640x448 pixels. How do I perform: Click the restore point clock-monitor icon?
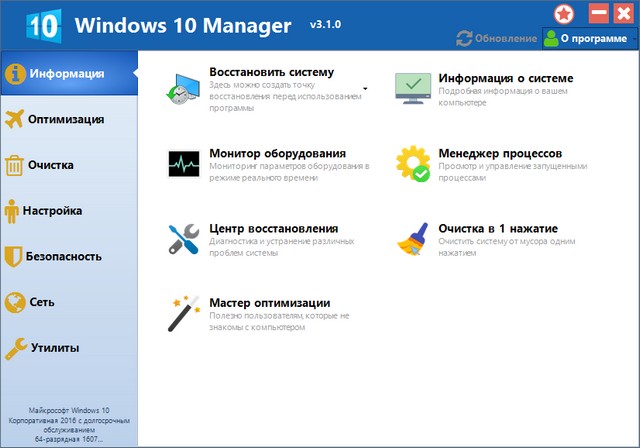(183, 89)
